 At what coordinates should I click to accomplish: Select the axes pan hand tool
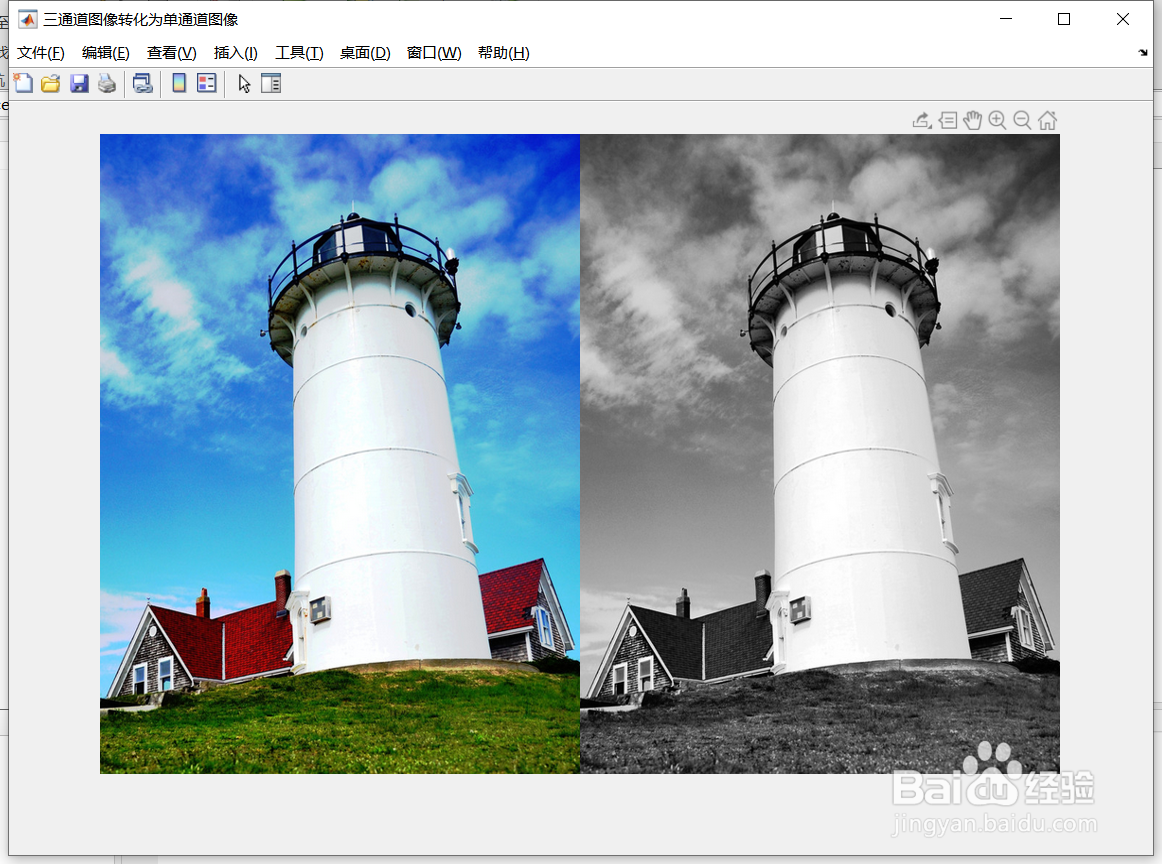point(973,120)
